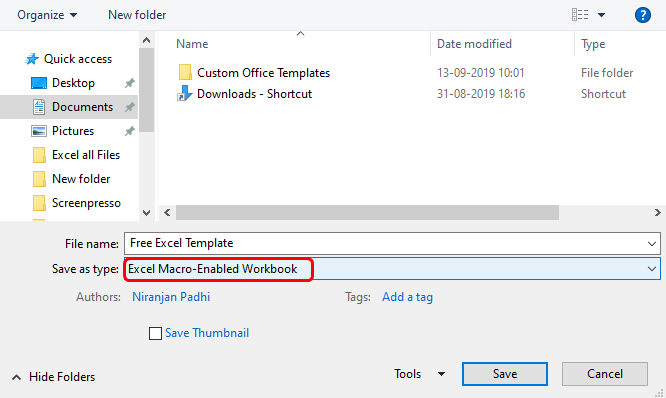Select Custom Office Templates folder
Image resolution: width=666 pixels, height=398 pixels.
tap(263, 73)
